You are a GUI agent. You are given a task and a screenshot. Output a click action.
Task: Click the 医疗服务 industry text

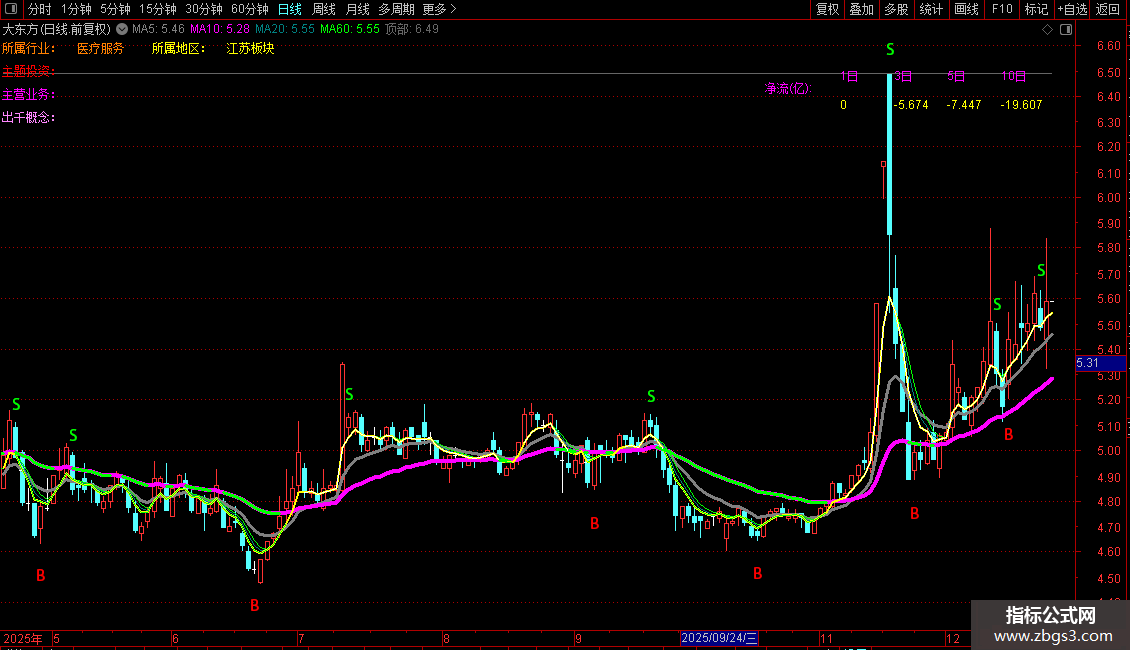[100, 48]
